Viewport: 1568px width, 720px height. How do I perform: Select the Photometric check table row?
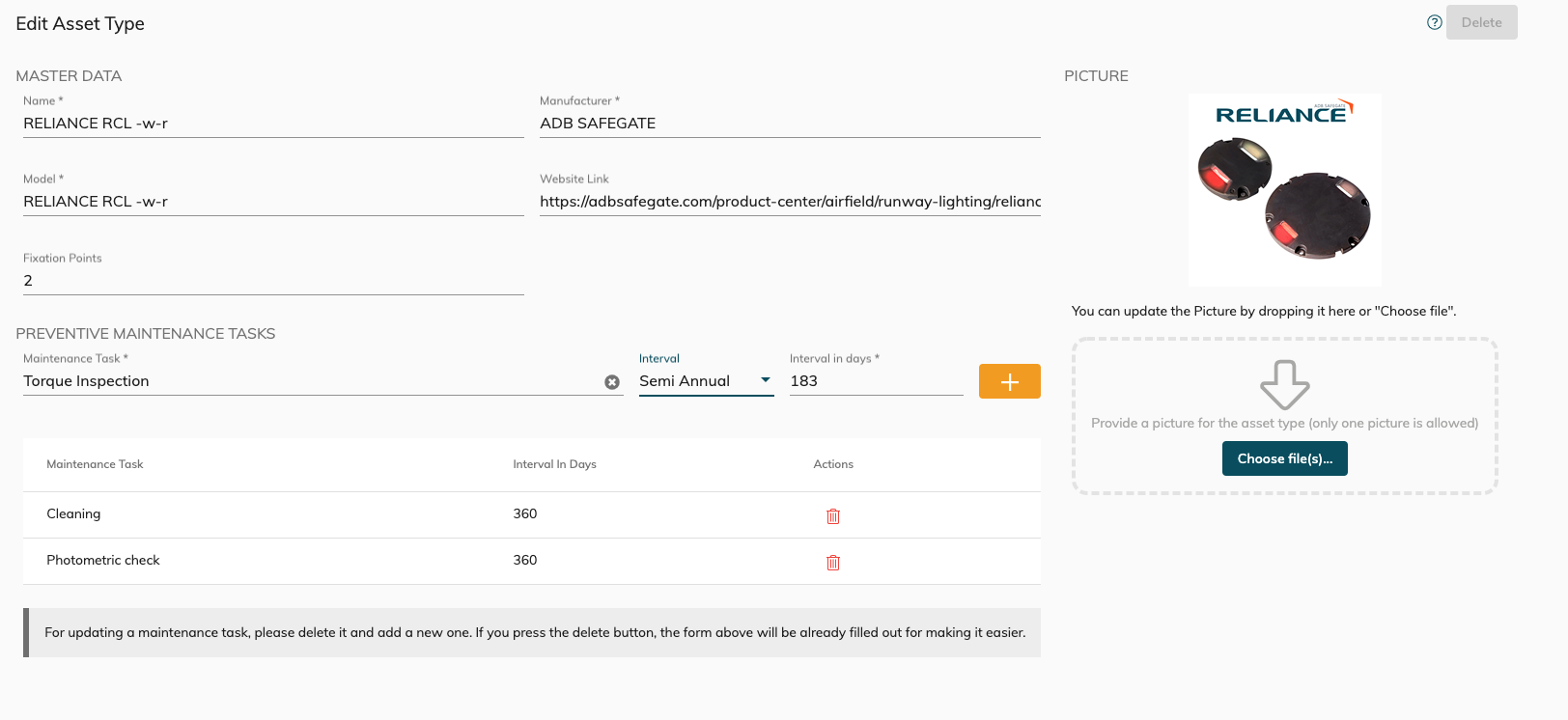290,561
